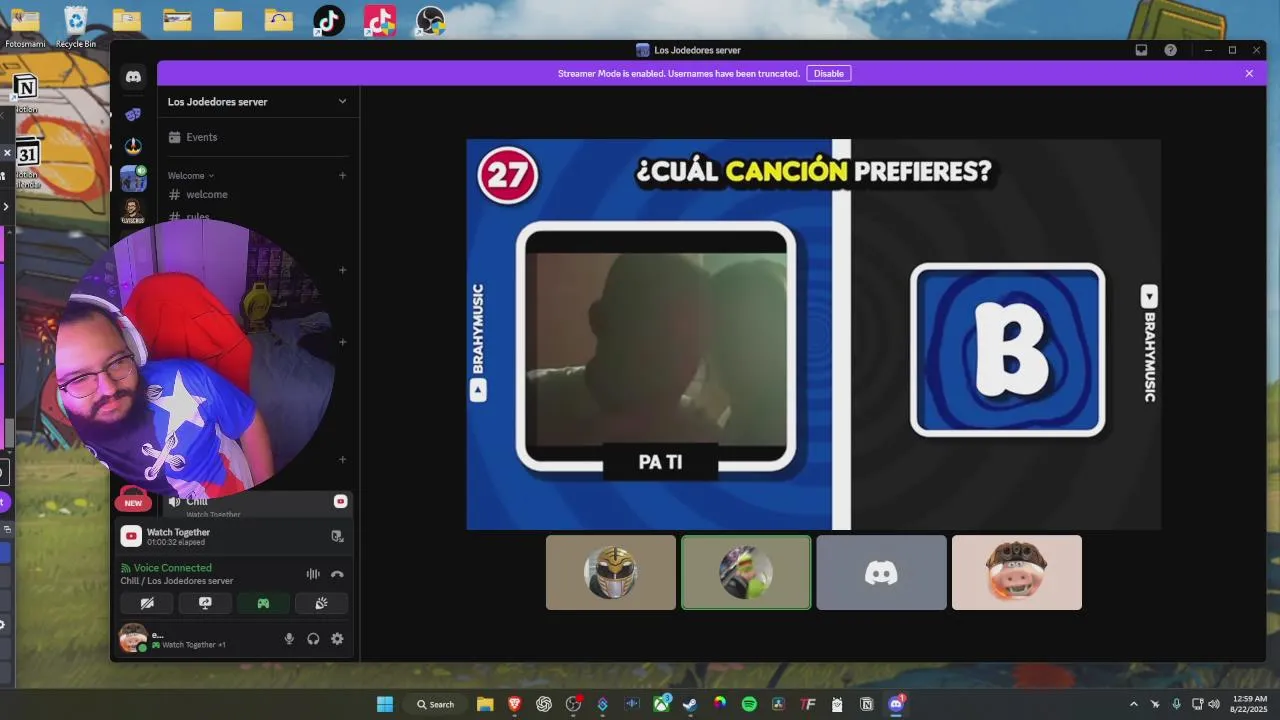Open the Notion desktop shortcut
This screenshot has width=1280, height=720.
pos(25,92)
